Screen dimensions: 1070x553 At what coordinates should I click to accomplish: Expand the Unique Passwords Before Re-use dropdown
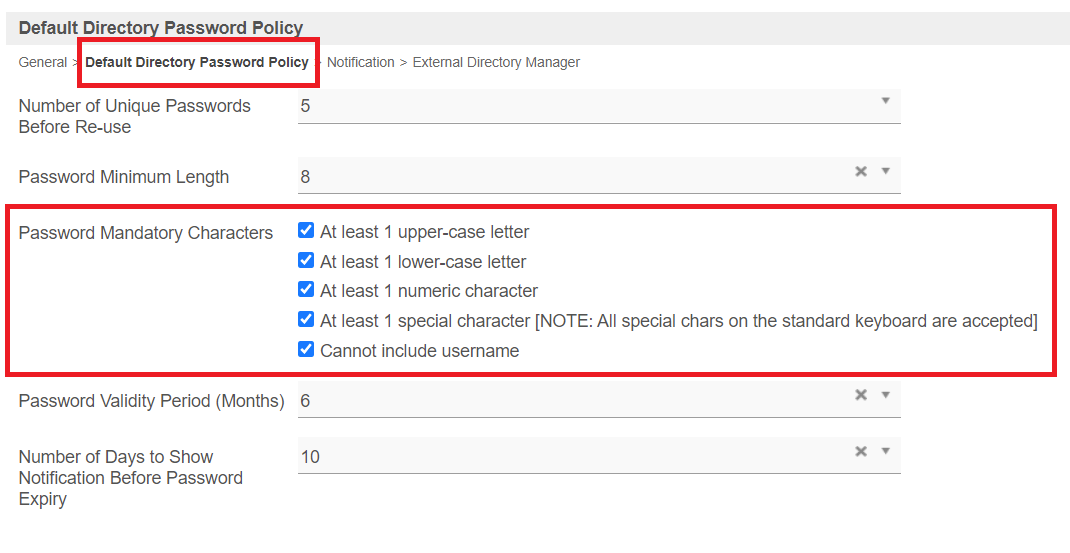tap(885, 101)
